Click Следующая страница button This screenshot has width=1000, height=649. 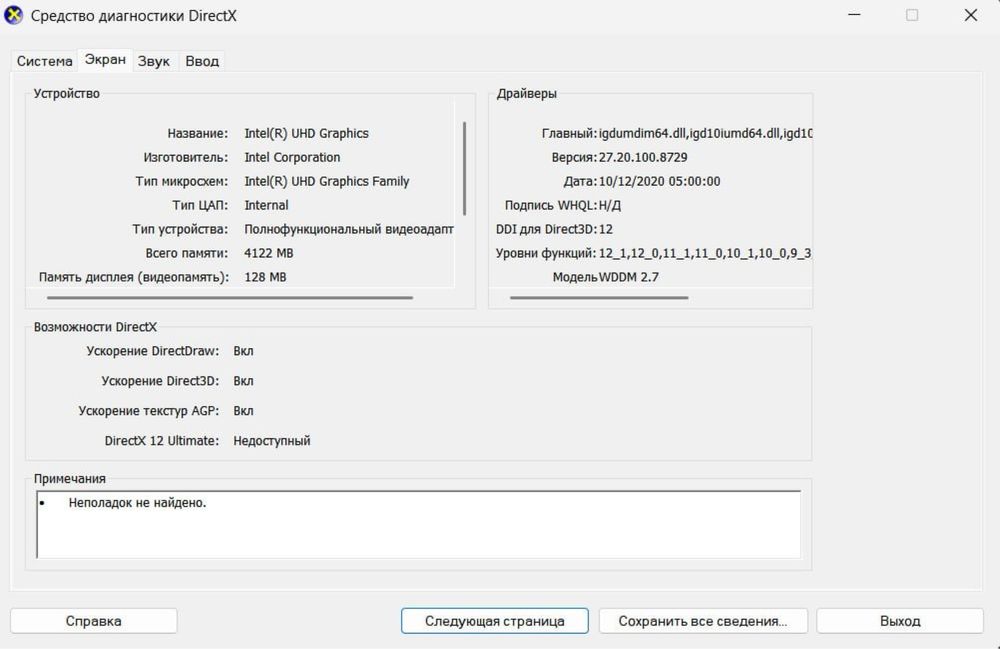coord(495,621)
